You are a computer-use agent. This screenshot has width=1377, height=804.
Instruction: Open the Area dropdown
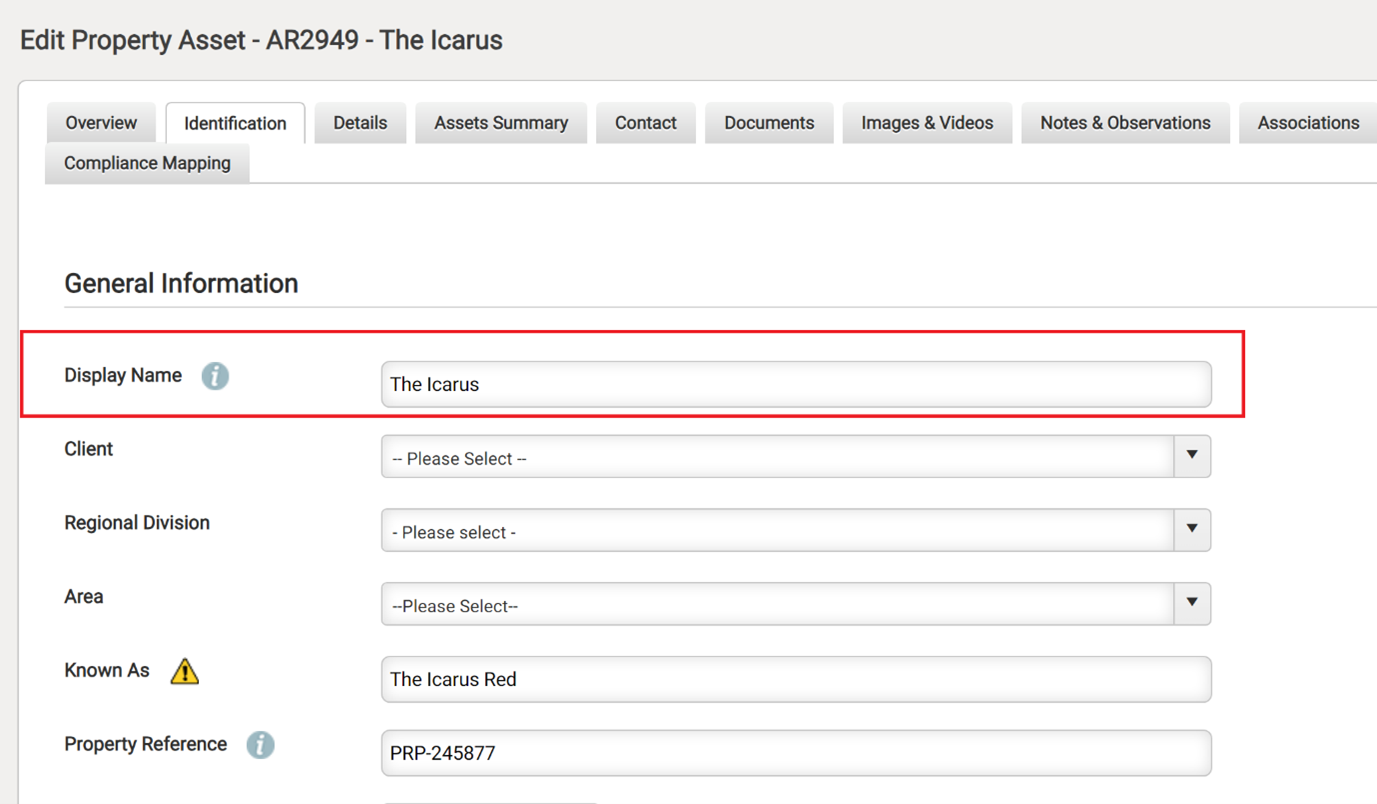[x=796, y=604]
